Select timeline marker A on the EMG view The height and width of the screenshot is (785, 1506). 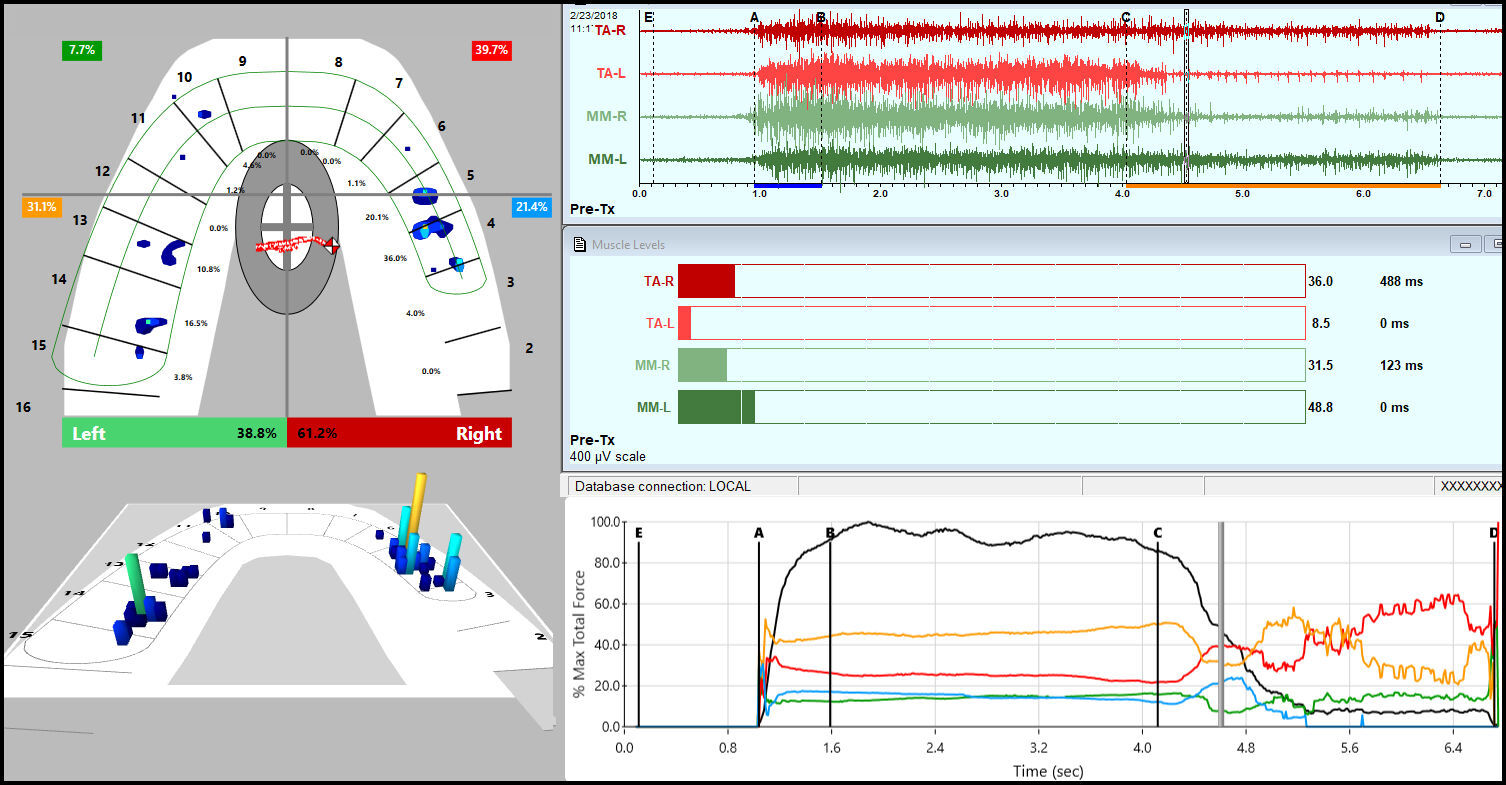[754, 17]
